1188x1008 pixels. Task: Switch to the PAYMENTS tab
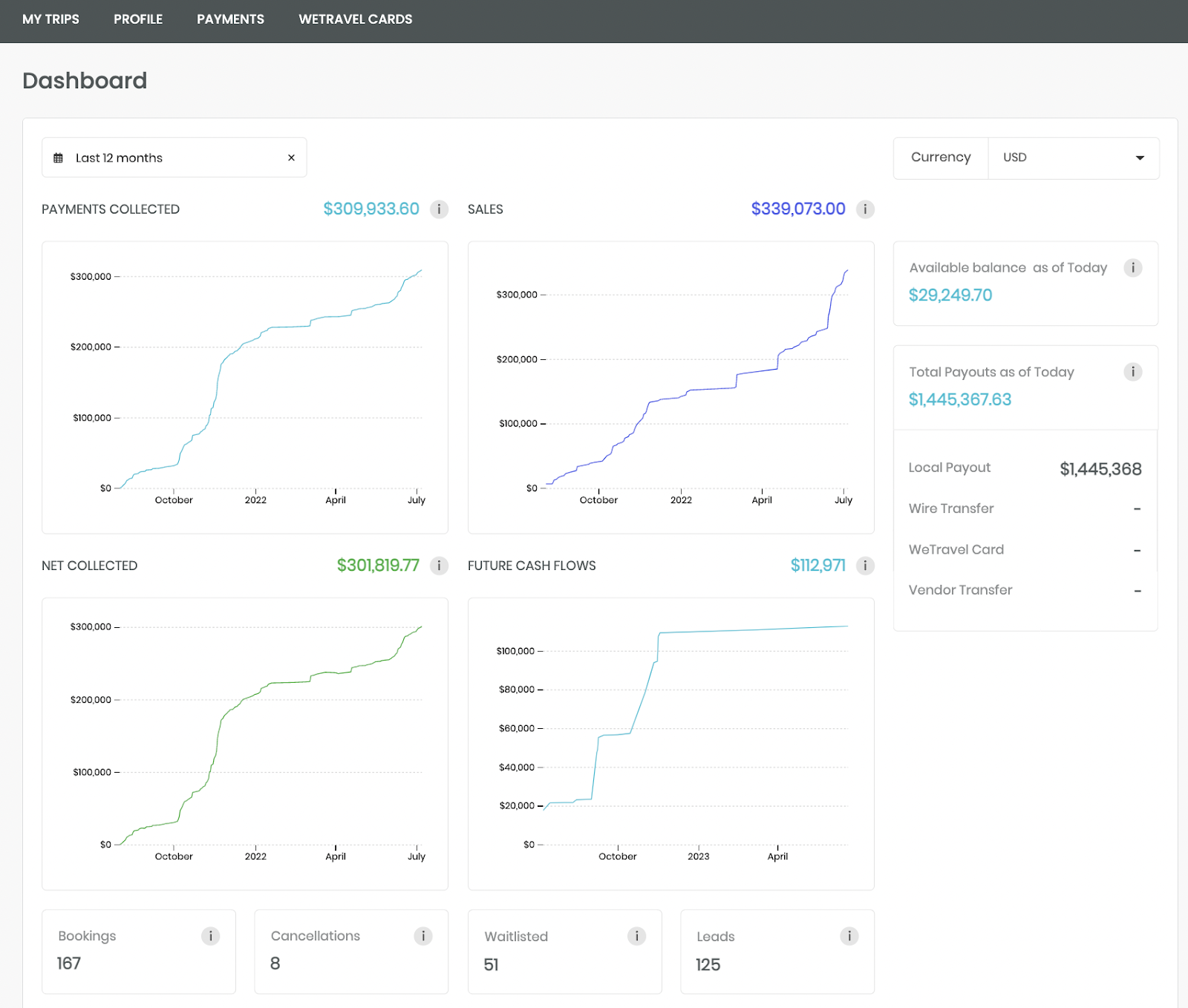230,19
